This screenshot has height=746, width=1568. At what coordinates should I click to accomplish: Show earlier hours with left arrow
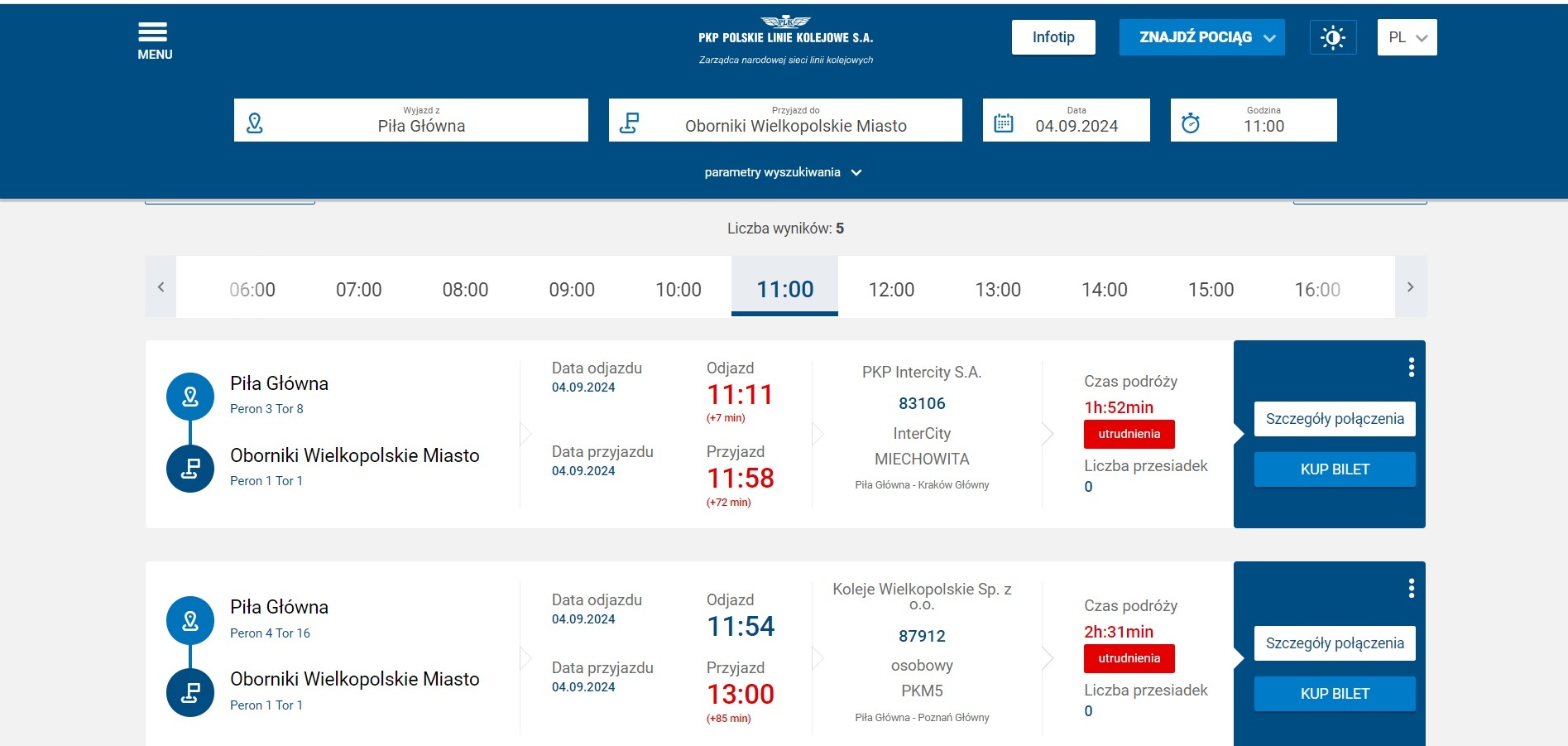(161, 286)
